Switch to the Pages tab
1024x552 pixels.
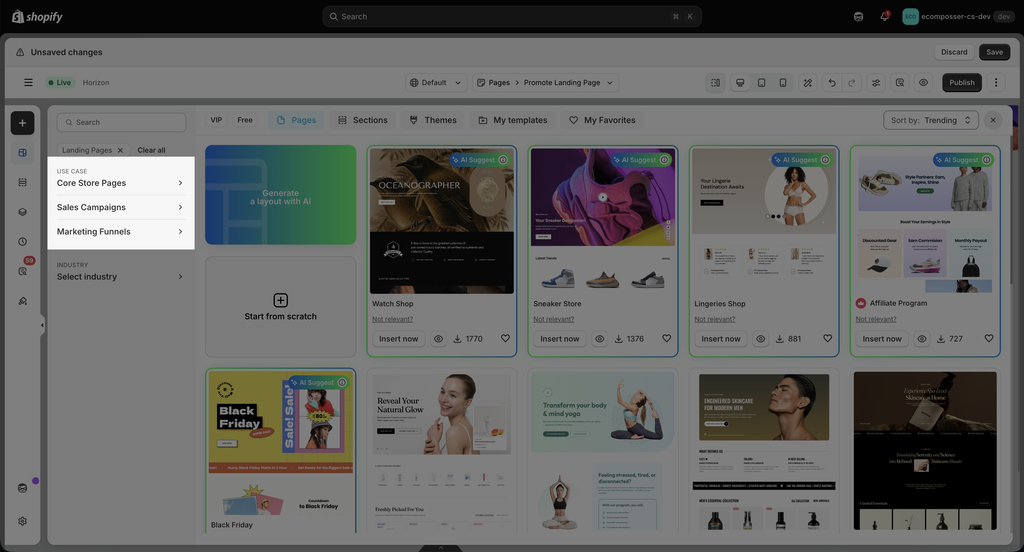296,120
